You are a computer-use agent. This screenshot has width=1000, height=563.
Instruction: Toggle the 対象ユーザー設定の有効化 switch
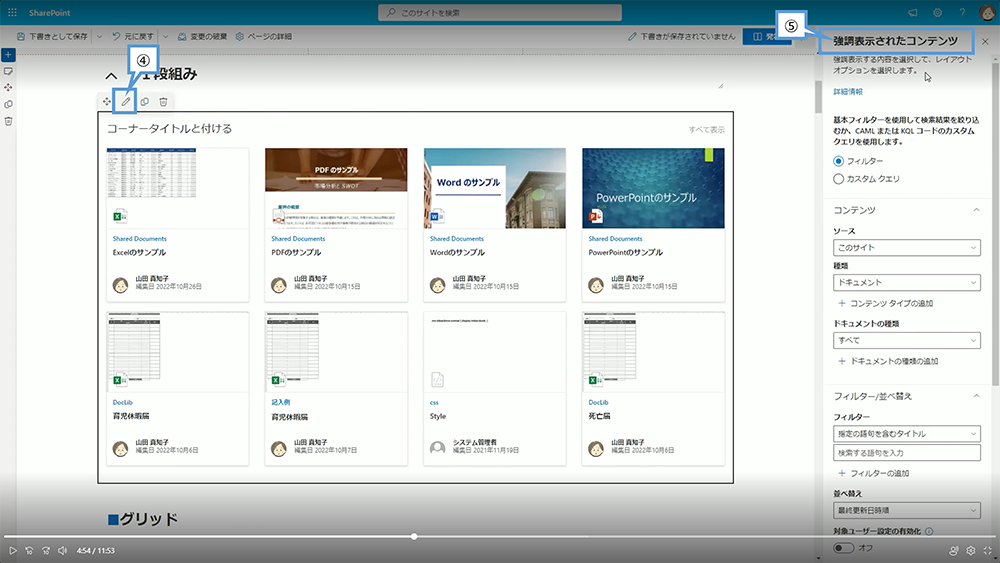(x=844, y=548)
